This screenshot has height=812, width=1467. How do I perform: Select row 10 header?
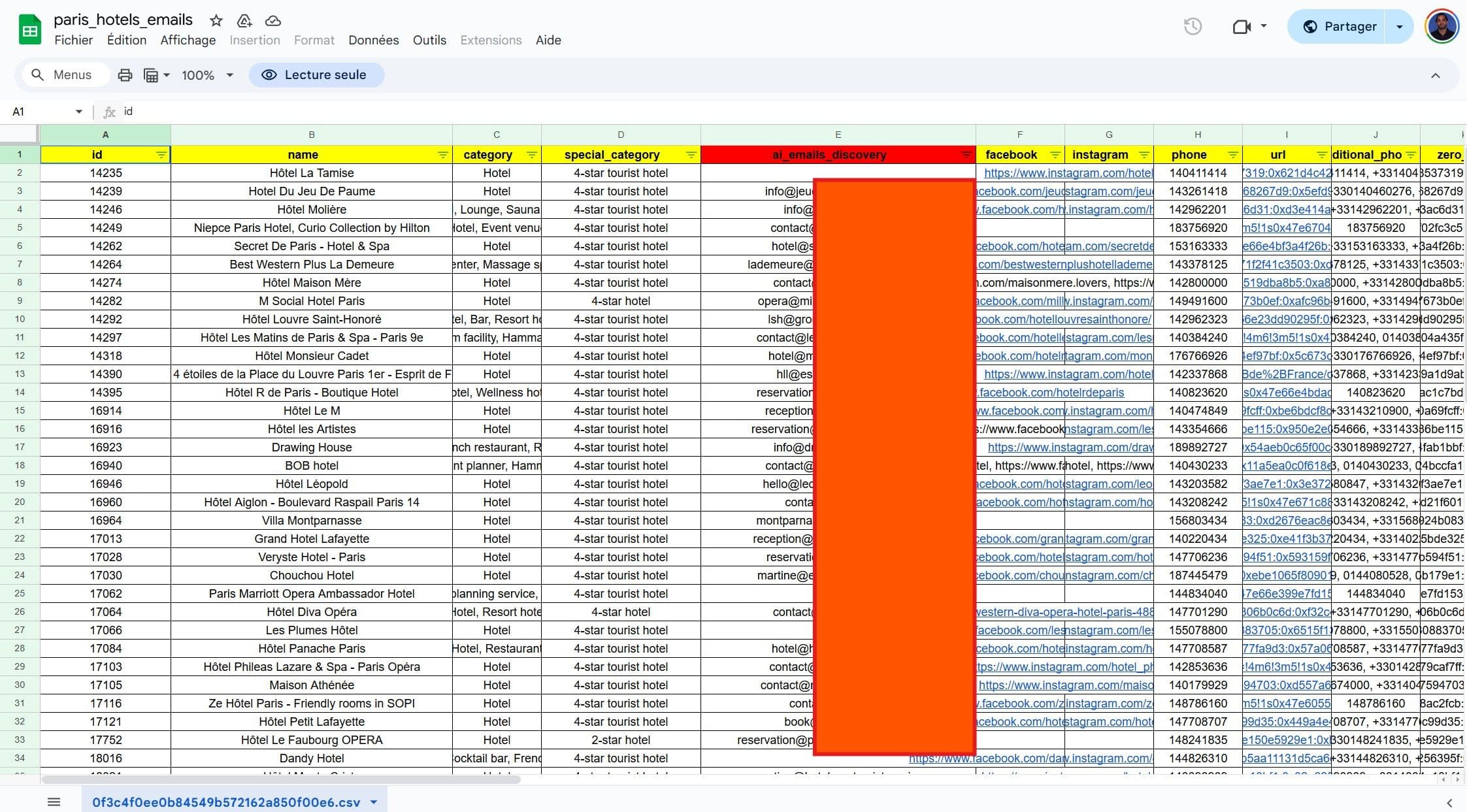click(x=20, y=319)
